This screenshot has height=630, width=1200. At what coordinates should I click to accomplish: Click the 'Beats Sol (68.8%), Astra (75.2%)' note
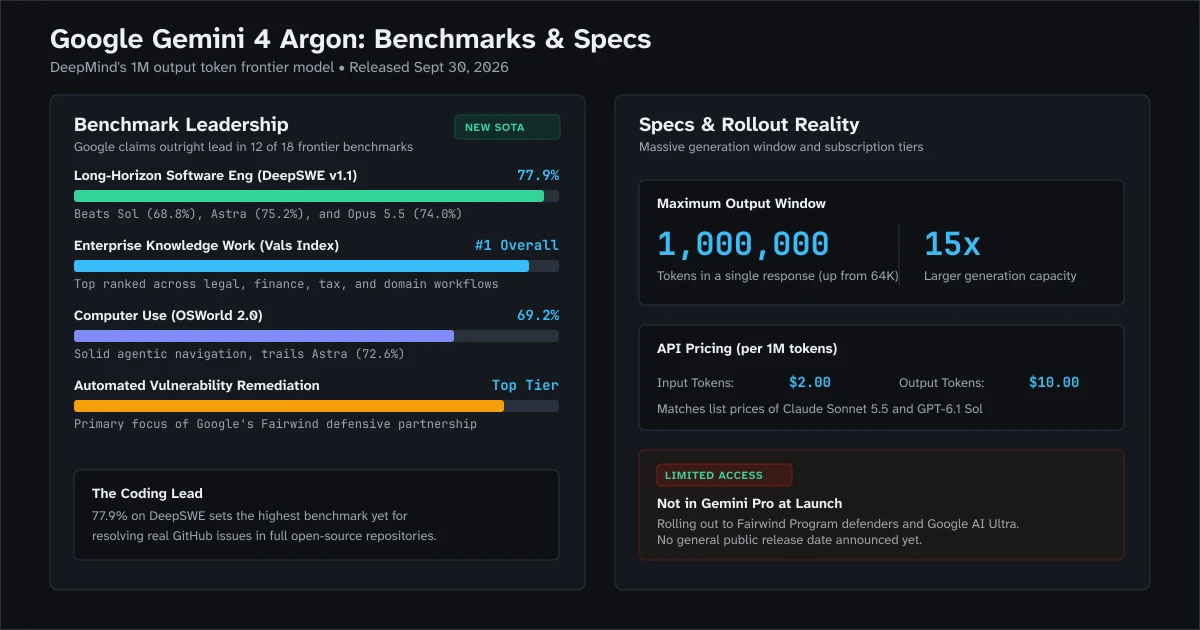click(x=268, y=214)
